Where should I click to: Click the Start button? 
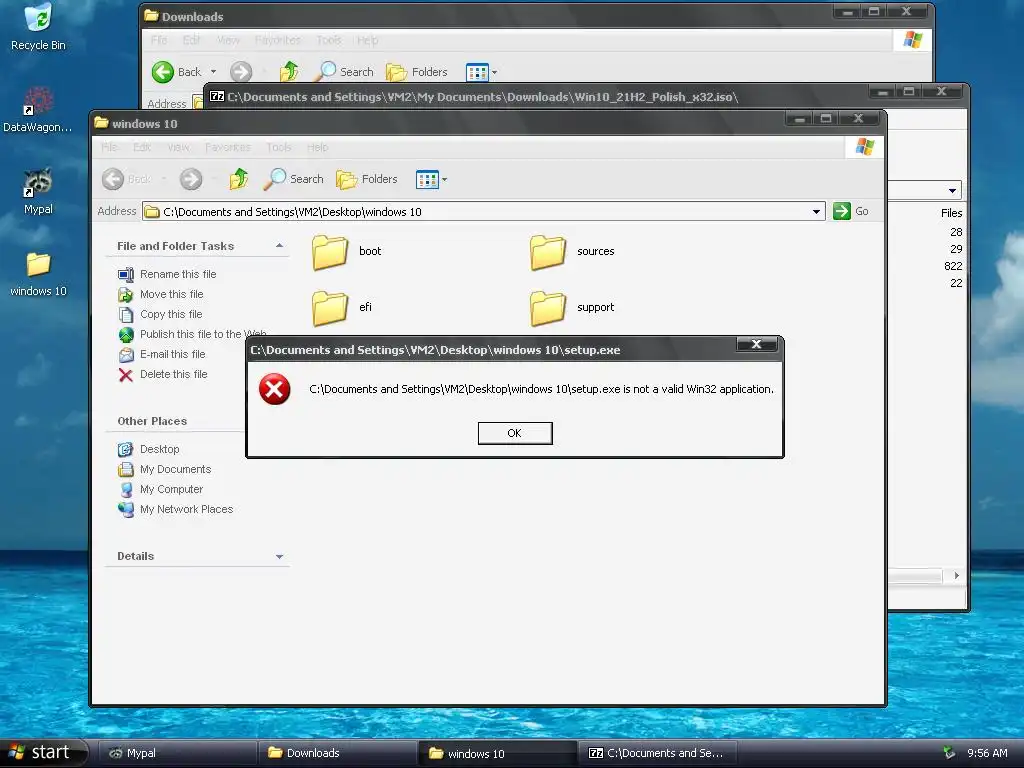pyautogui.click(x=43, y=753)
